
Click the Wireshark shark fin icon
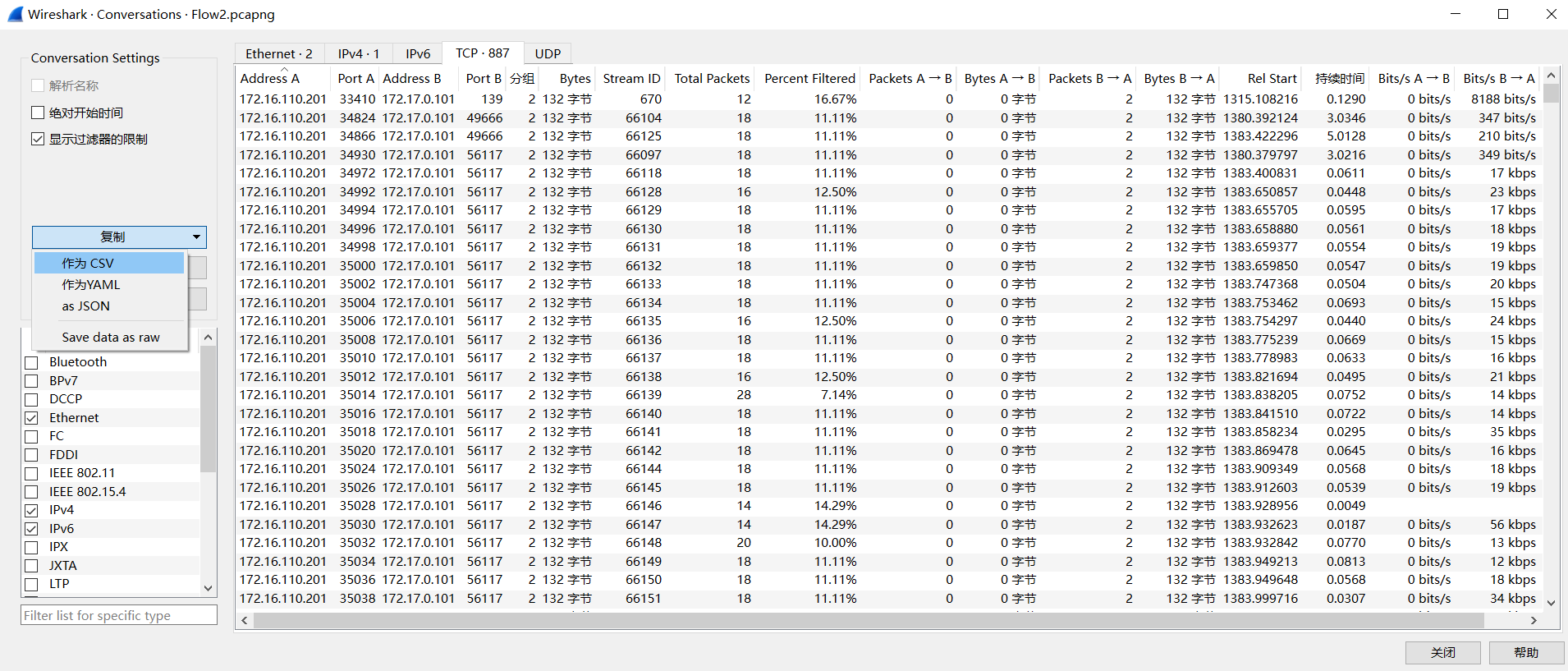(15, 14)
